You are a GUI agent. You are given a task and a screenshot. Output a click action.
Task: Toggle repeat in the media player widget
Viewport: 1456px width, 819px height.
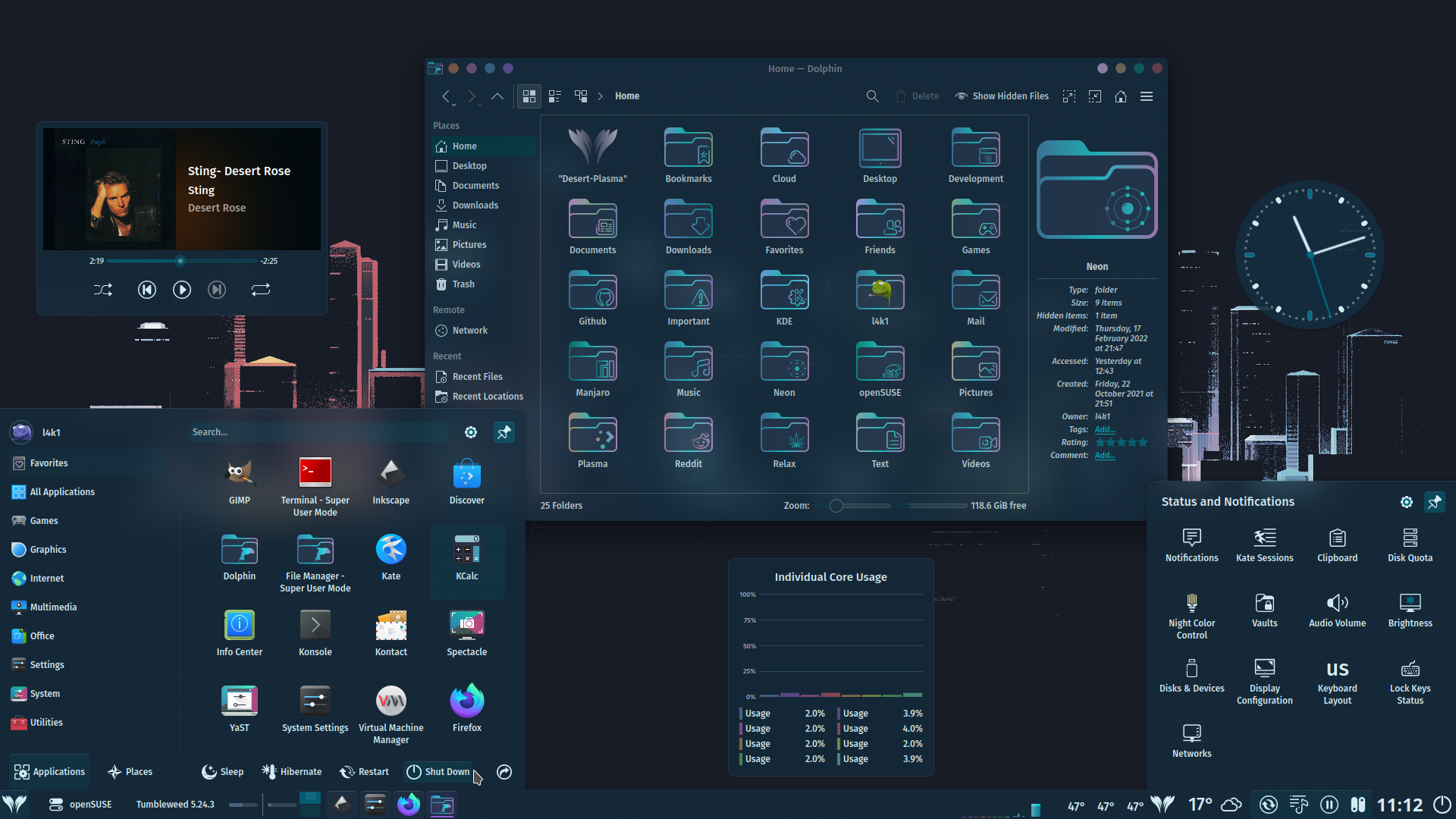(x=261, y=290)
